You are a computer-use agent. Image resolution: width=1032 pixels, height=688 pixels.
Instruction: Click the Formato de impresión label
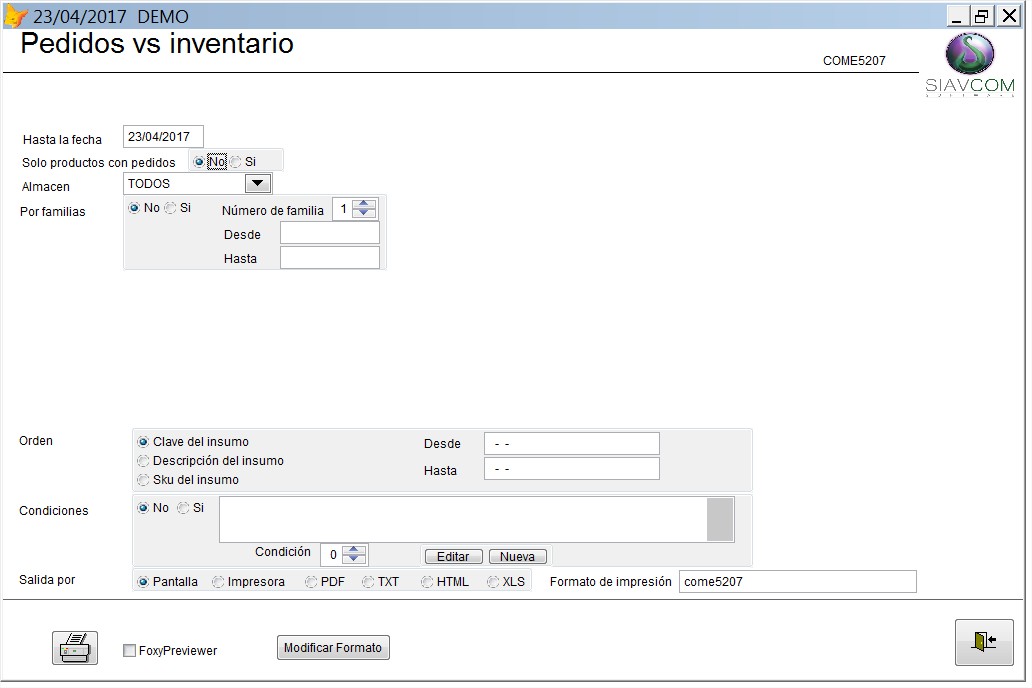pyautogui.click(x=611, y=582)
